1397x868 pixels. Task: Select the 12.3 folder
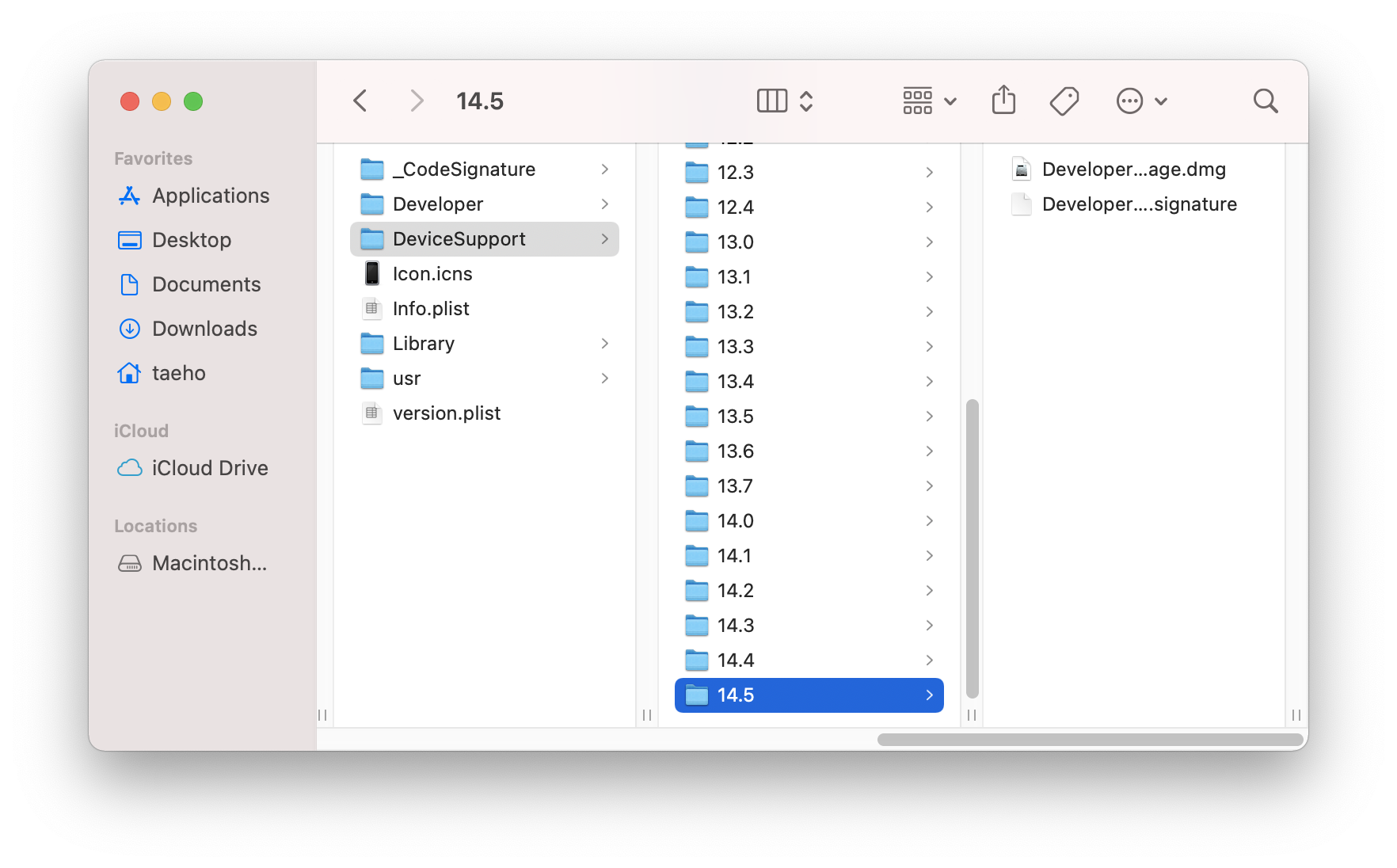809,173
